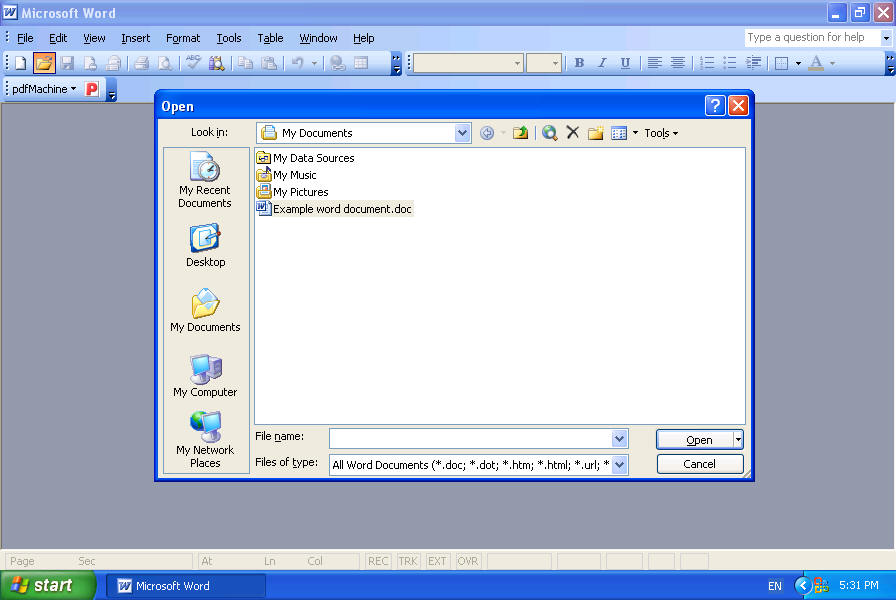Expand the Tools dropdown in Open dialog
Viewport: 896px width, 600px height.
tap(661, 133)
